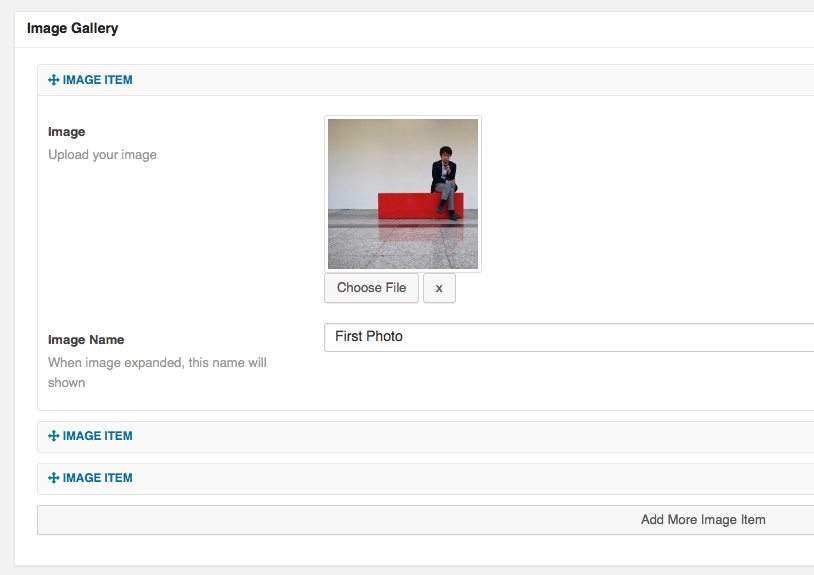Collapse the first IMAGE ITEM section label
Screen dimensions: 814x575
[97, 80]
